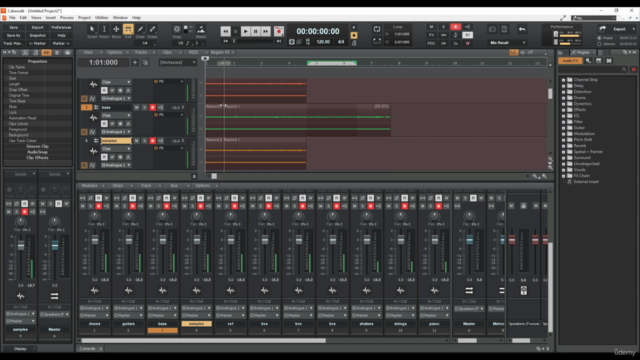This screenshot has height=360, width=640.
Task: Click the pan knob on guitars strip
Action: click(x=129, y=216)
